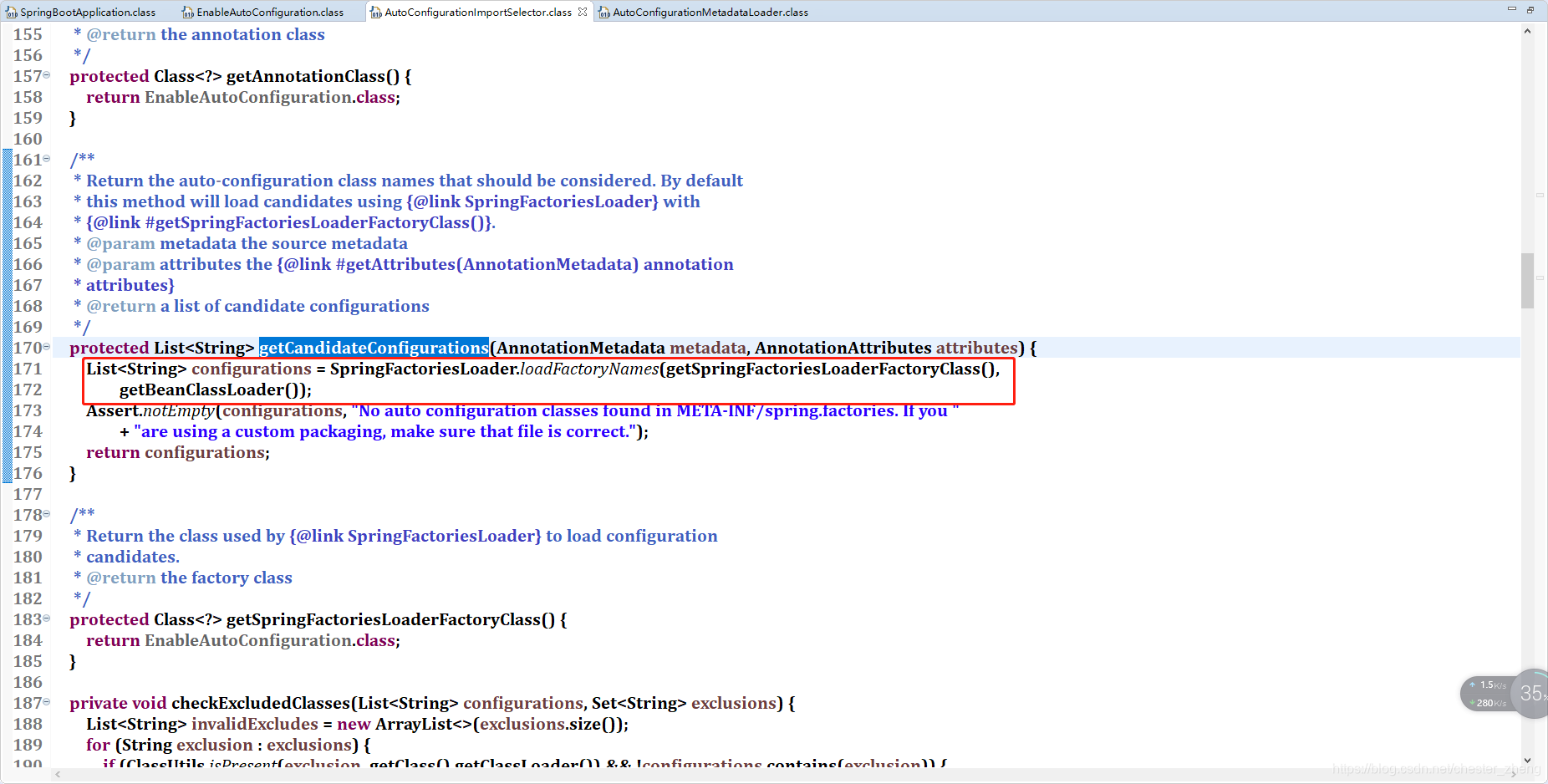Click the horizontal scrollbar left arrow
1548x784 pixels.
coord(57,775)
